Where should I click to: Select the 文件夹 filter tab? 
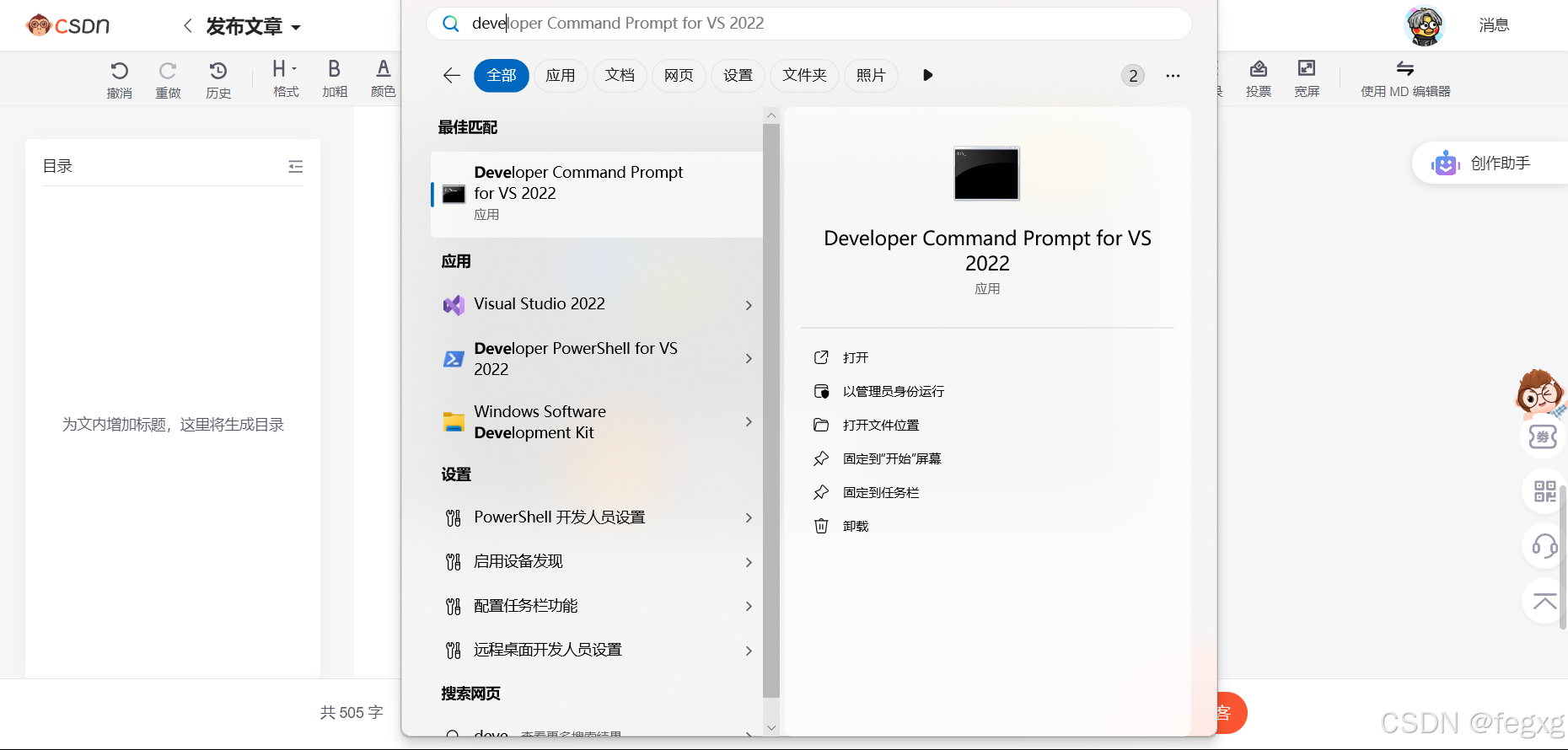[x=804, y=75]
